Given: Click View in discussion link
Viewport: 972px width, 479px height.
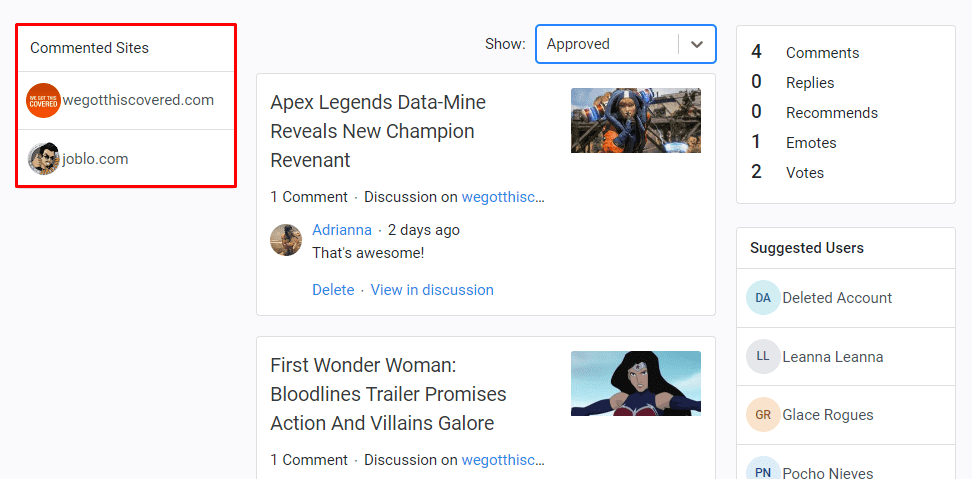Looking at the screenshot, I should (x=432, y=290).
